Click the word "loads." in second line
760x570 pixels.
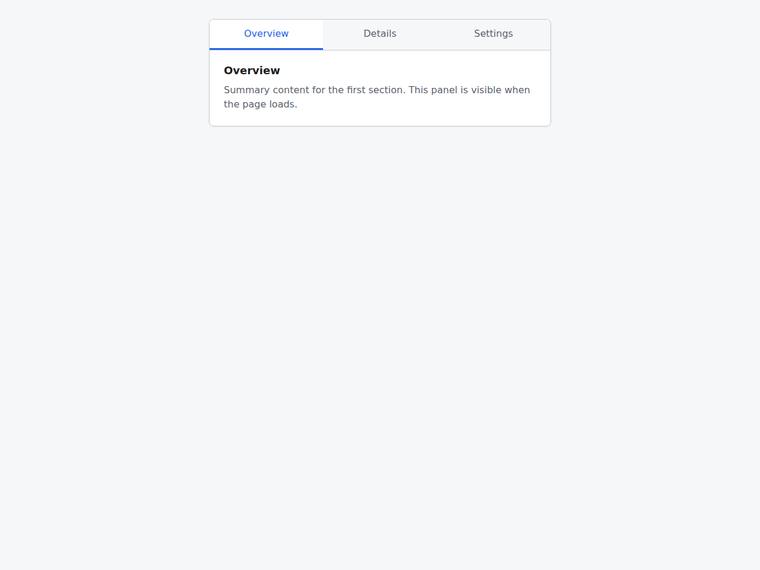[283, 104]
